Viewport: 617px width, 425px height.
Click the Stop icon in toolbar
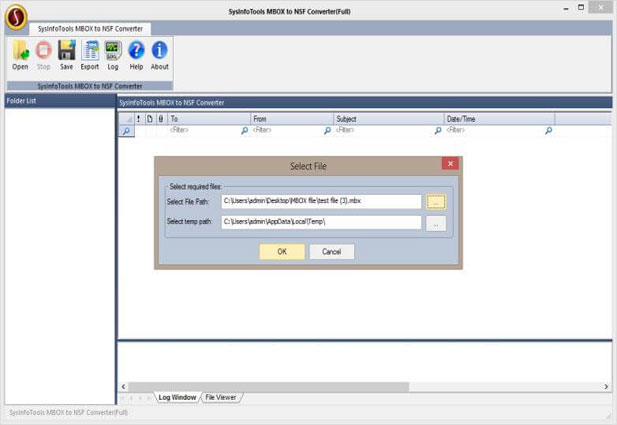point(43,55)
